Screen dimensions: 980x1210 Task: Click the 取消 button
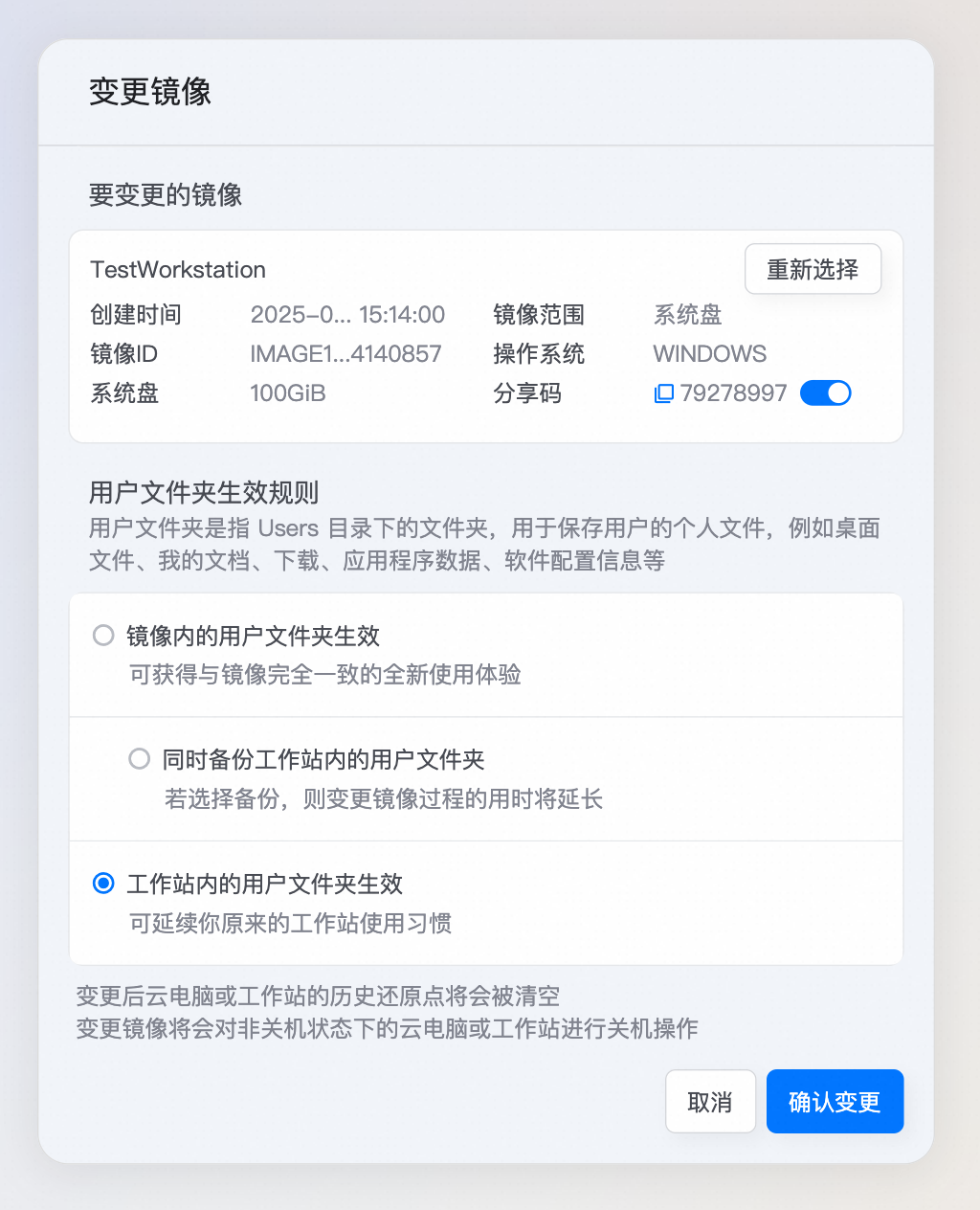click(x=710, y=1102)
